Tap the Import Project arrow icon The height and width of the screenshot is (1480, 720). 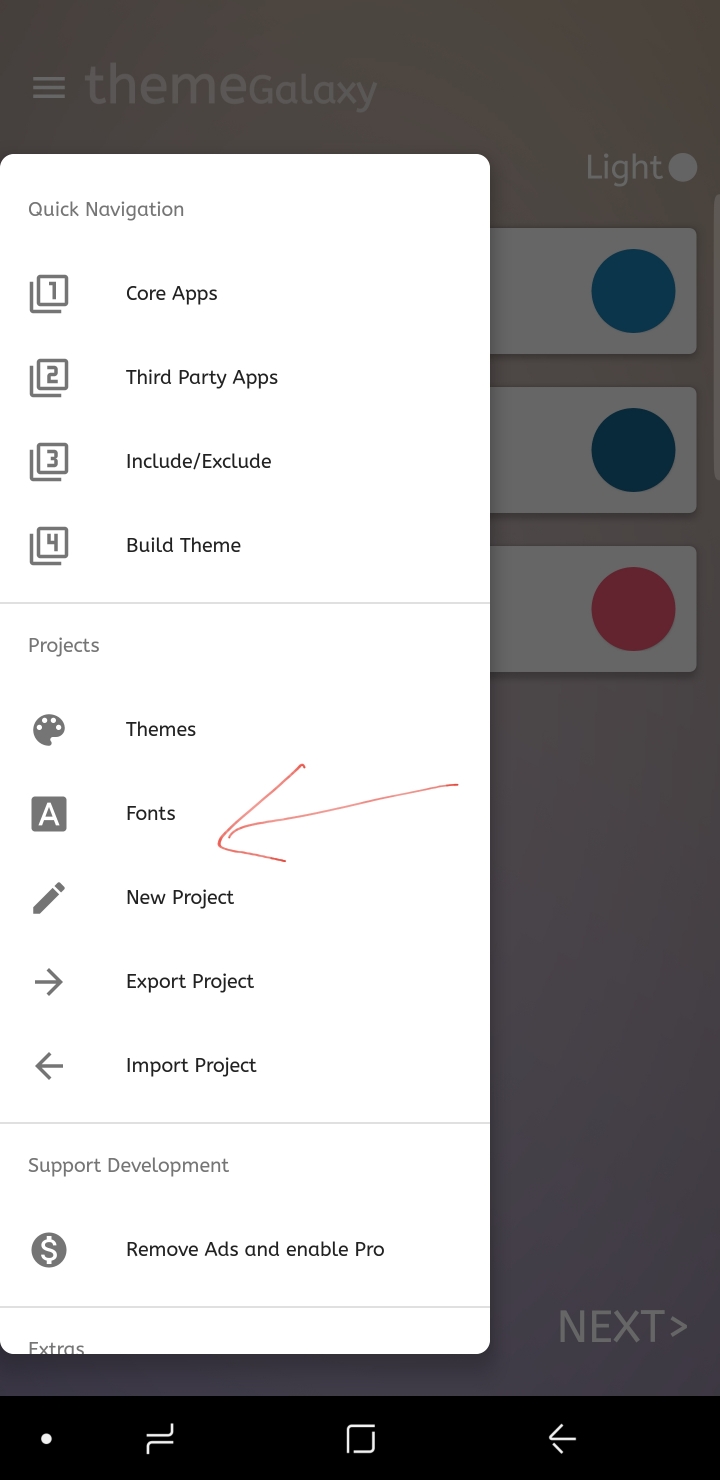pyautogui.click(x=49, y=1065)
